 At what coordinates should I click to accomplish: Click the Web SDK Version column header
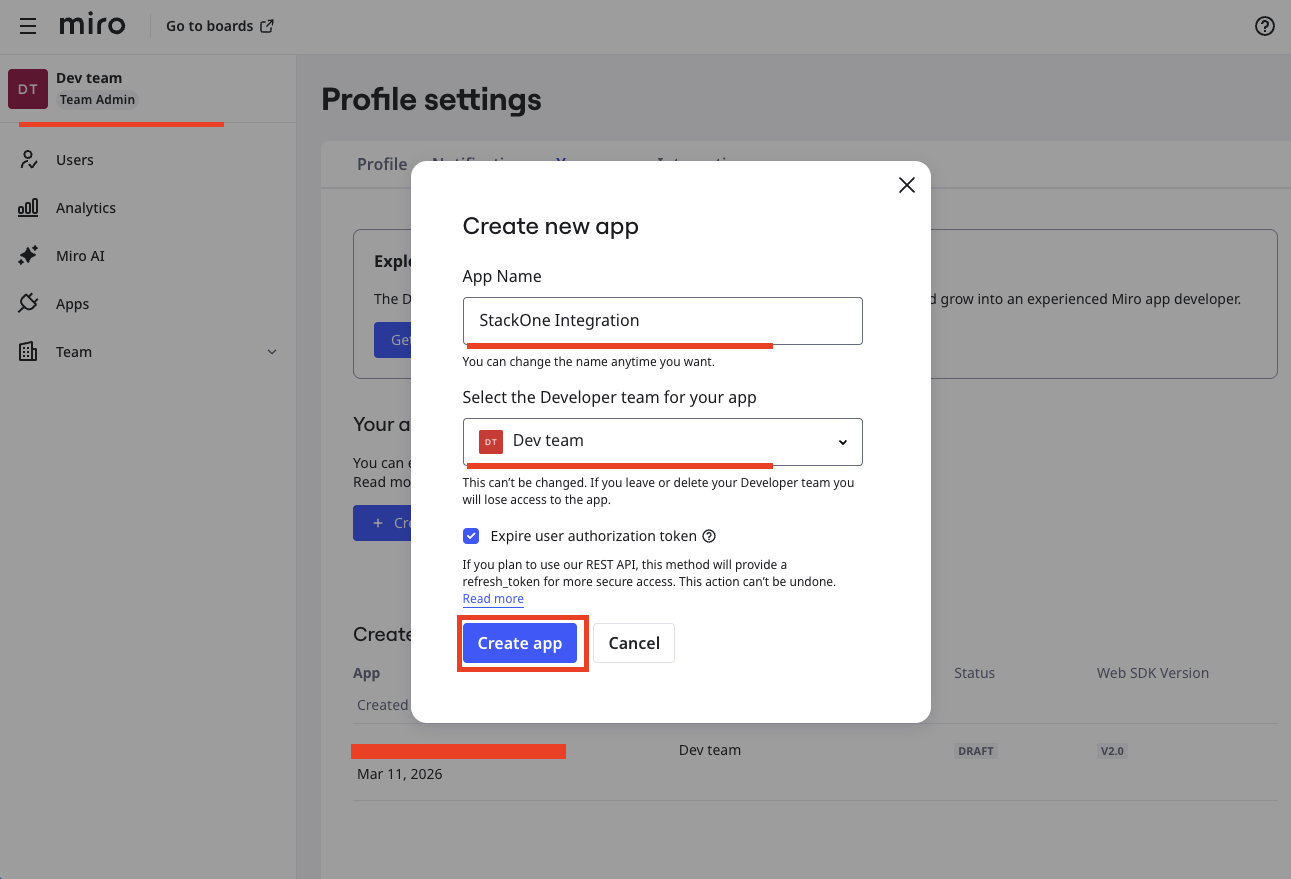(1153, 673)
